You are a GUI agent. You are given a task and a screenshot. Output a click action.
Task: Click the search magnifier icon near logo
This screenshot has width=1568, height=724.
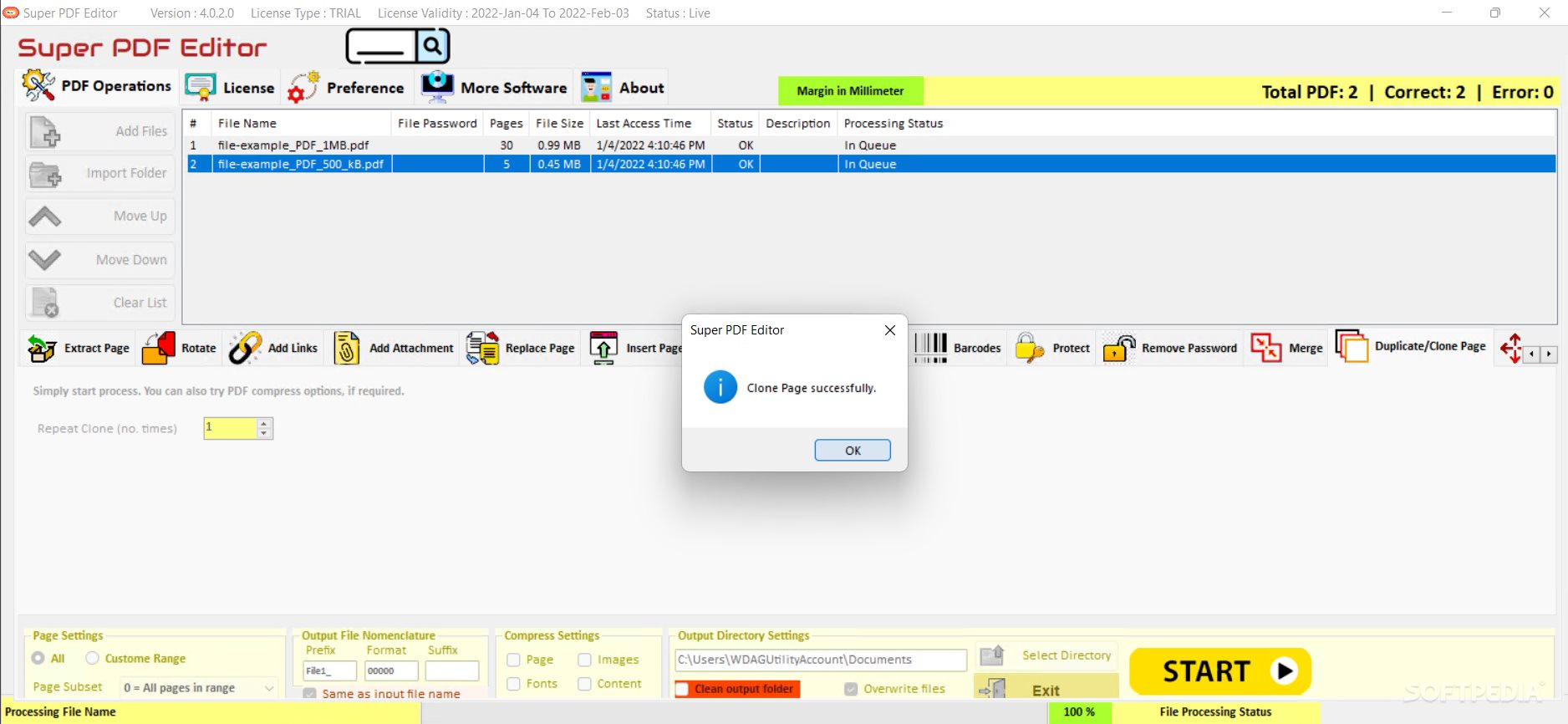pos(432,45)
